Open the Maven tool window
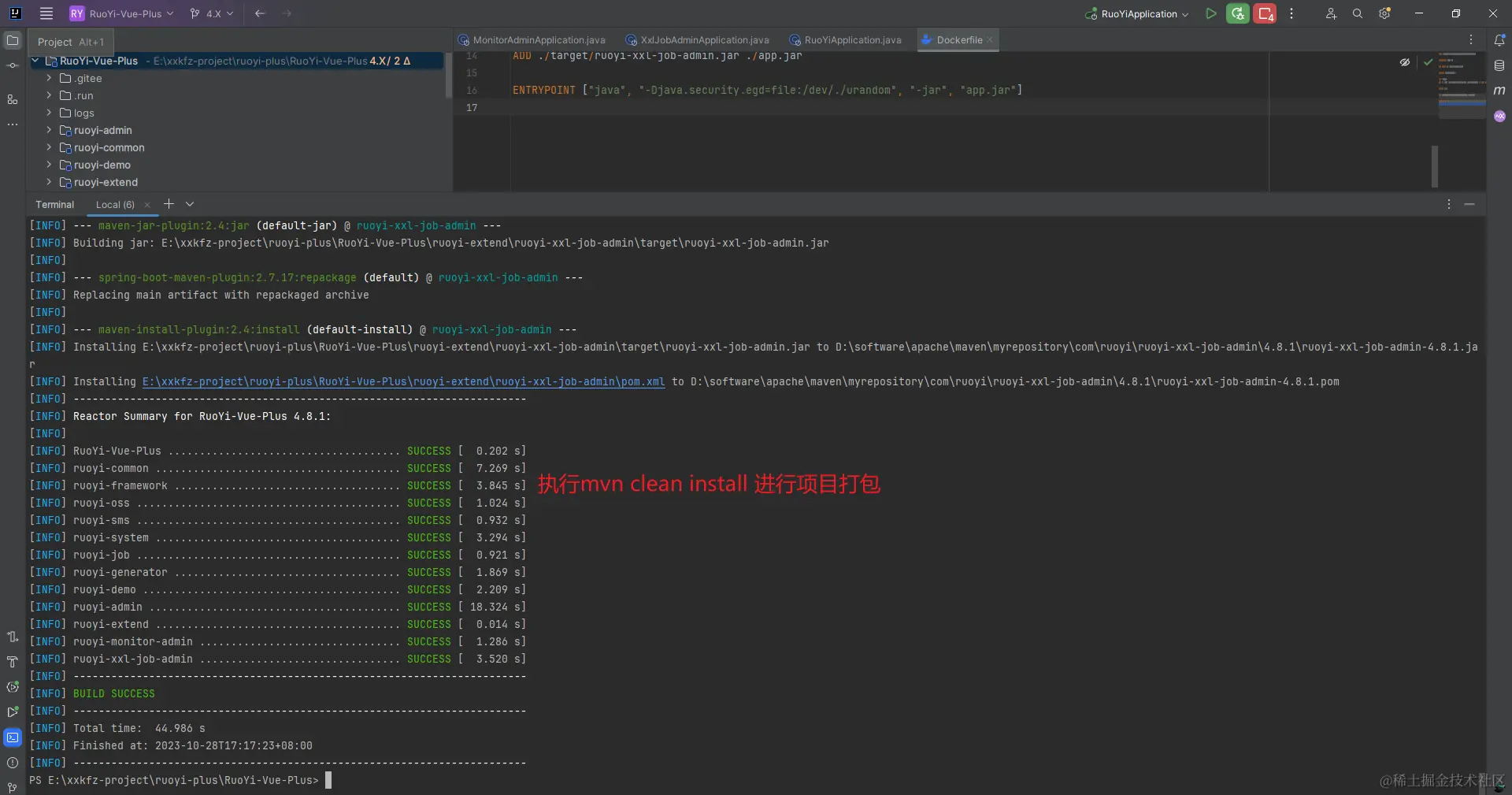The width and height of the screenshot is (1512, 795). pos(1499,91)
